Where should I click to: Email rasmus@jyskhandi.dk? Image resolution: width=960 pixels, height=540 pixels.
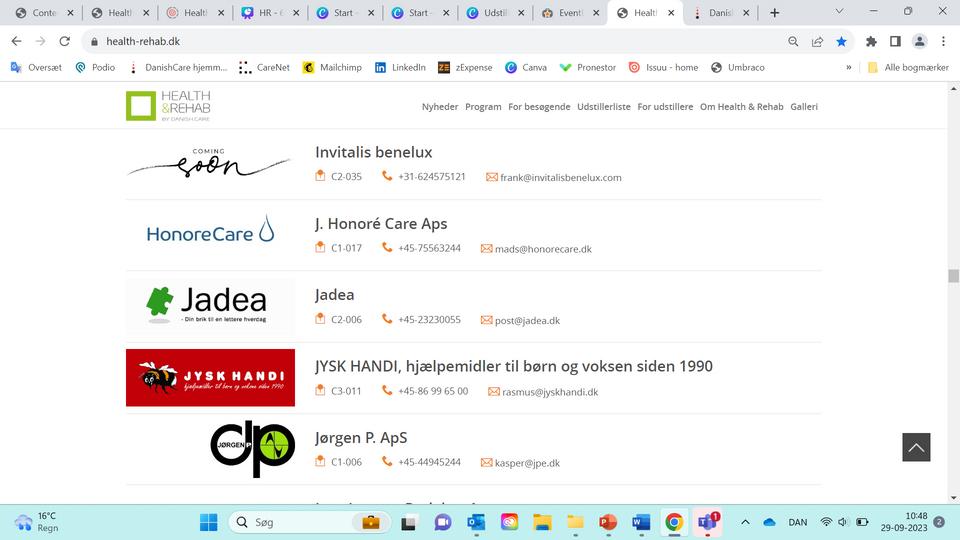[x=550, y=392]
